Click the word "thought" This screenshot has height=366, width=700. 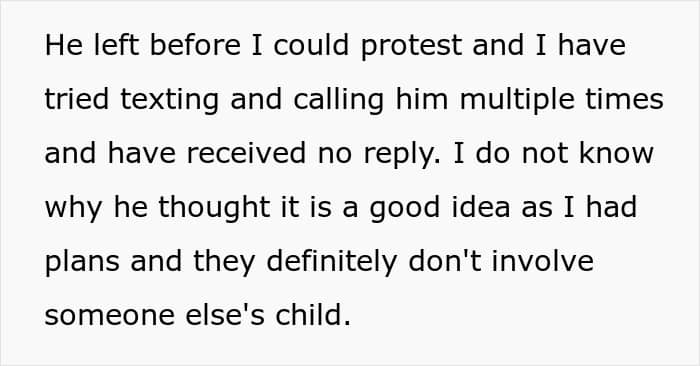click(214, 209)
